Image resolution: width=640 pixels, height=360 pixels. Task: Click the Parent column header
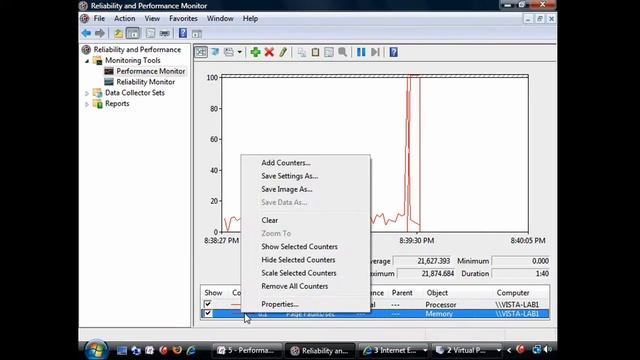[x=402, y=293]
